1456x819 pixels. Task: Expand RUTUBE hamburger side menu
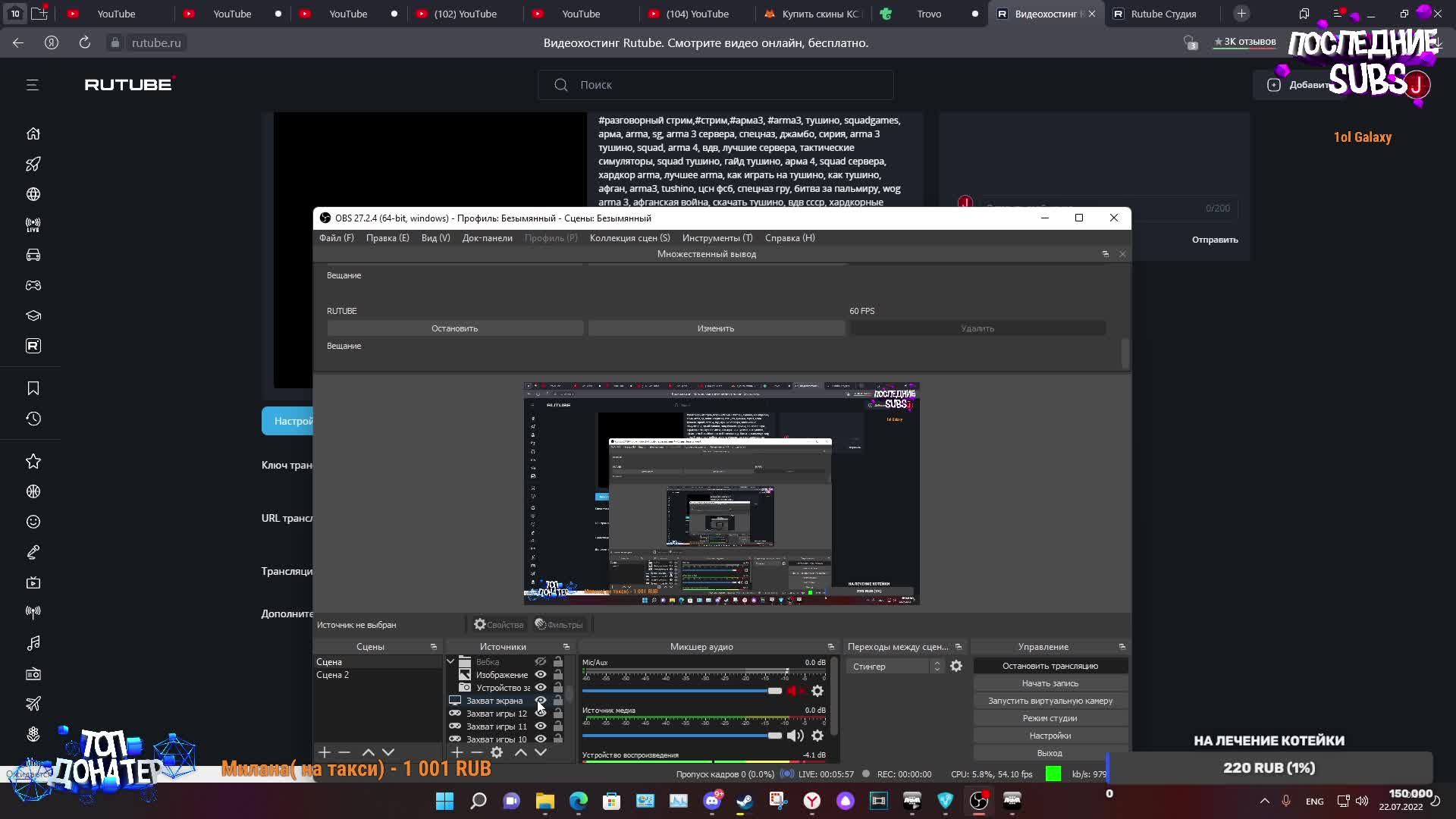(33, 85)
